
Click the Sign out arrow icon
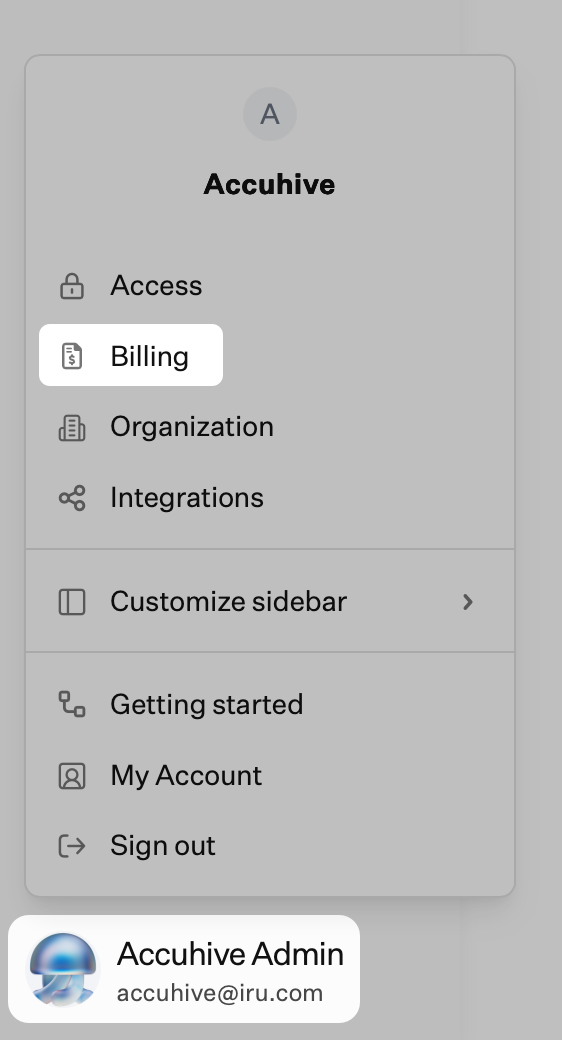click(72, 846)
